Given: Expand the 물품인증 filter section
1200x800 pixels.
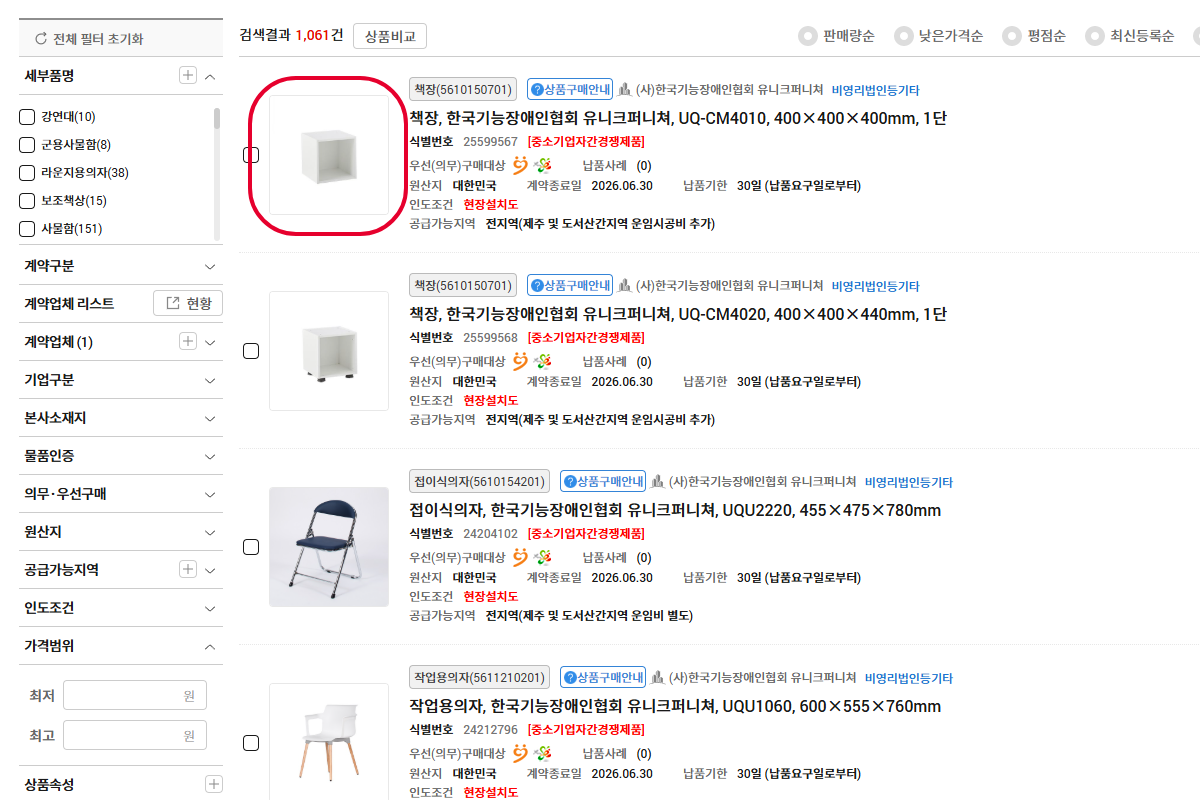Looking at the screenshot, I should [x=210, y=456].
